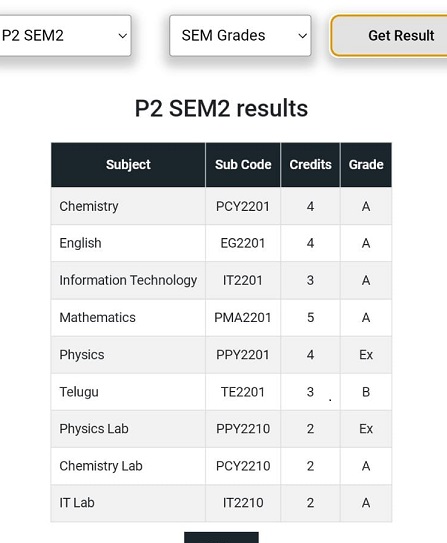Viewport: 447px width, 543px height.
Task: Open the SEM Grades dropdown
Action: point(240,35)
